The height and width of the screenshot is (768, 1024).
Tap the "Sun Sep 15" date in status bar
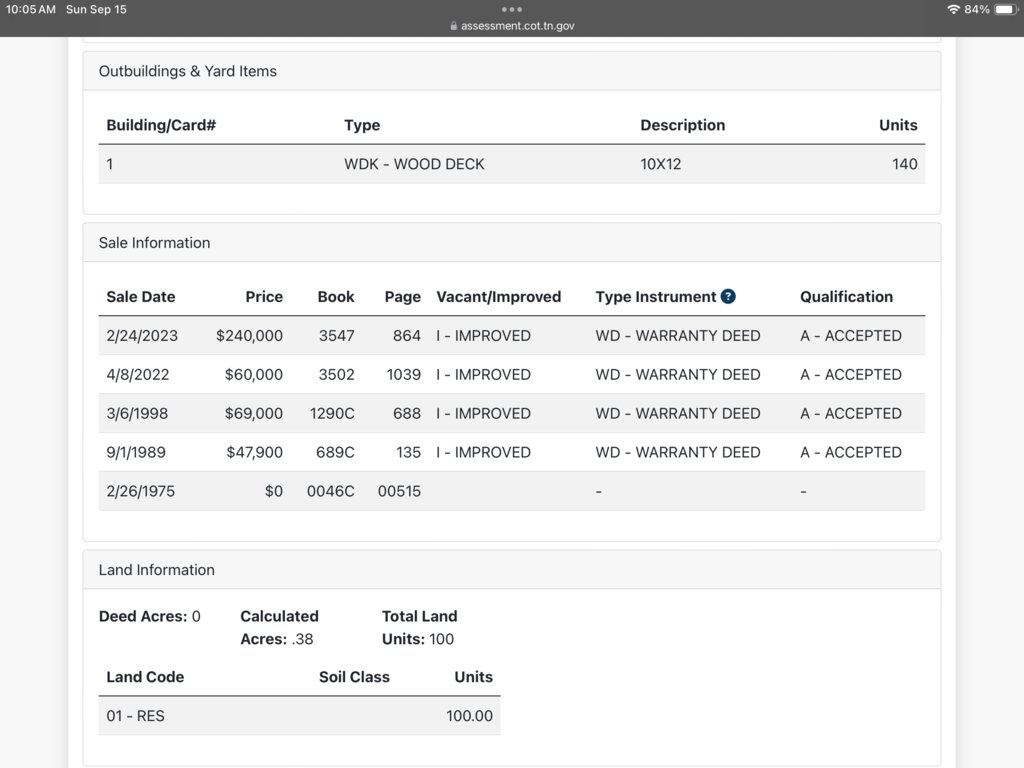coord(96,10)
